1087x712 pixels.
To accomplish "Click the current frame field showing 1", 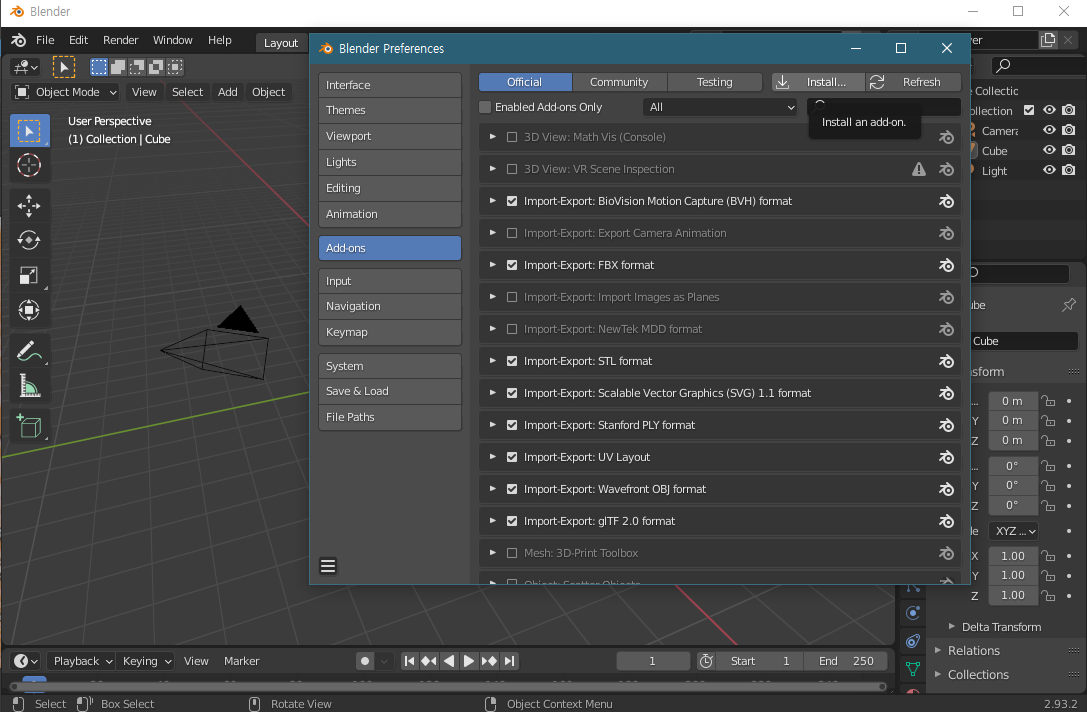I will coord(653,661).
